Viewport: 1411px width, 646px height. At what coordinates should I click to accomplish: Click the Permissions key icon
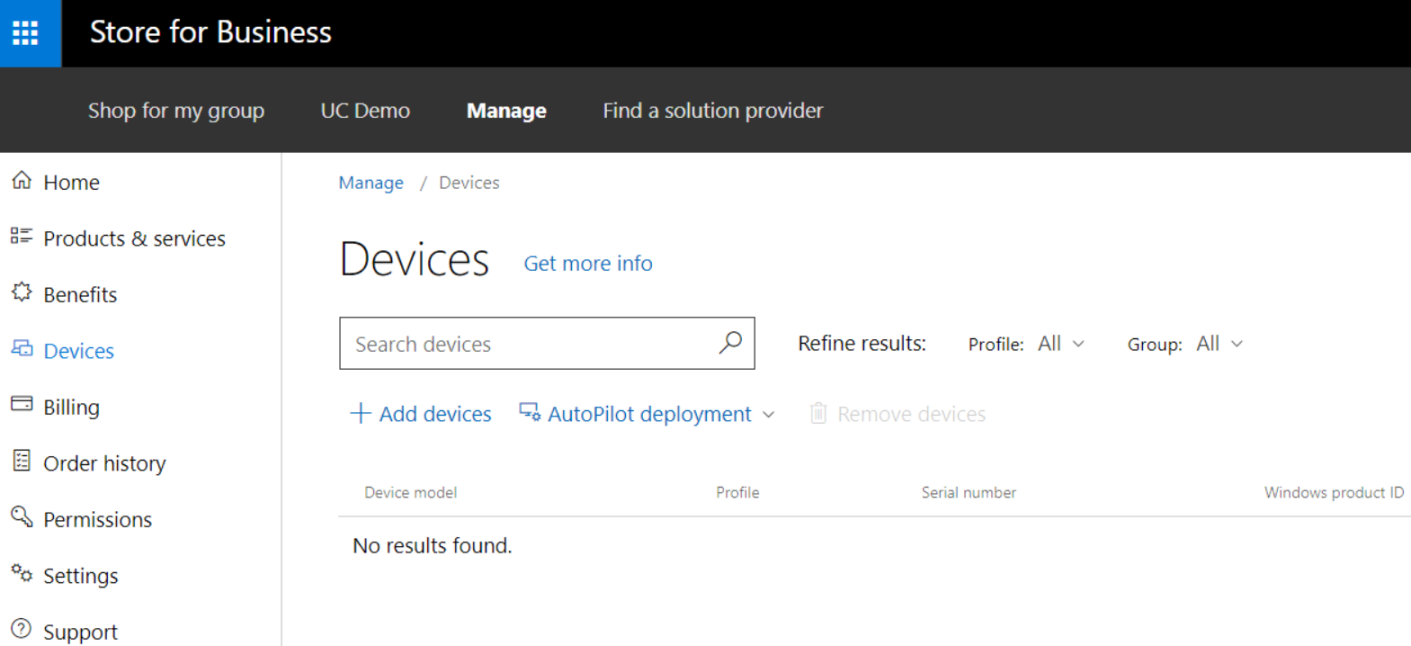(x=21, y=517)
